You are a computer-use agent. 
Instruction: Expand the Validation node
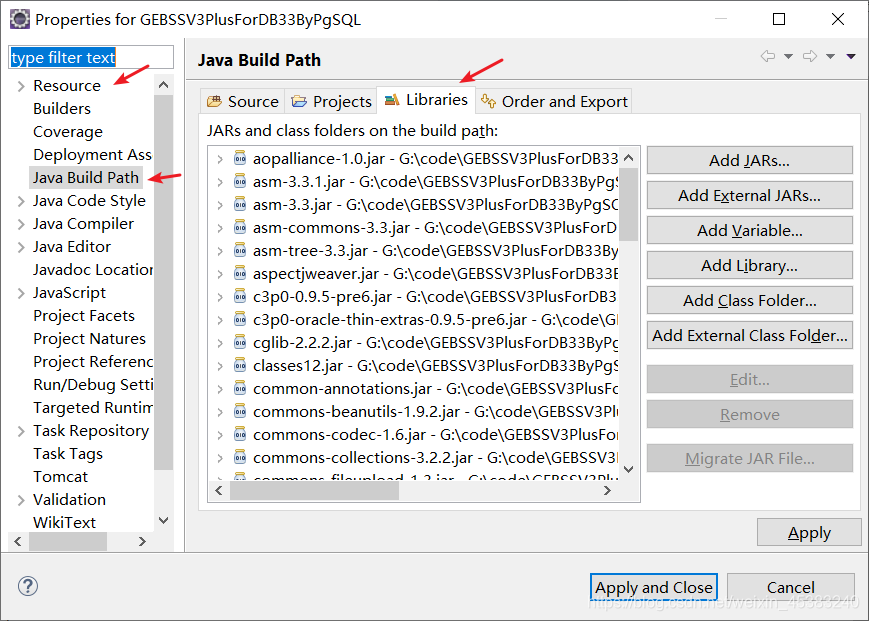(21, 500)
